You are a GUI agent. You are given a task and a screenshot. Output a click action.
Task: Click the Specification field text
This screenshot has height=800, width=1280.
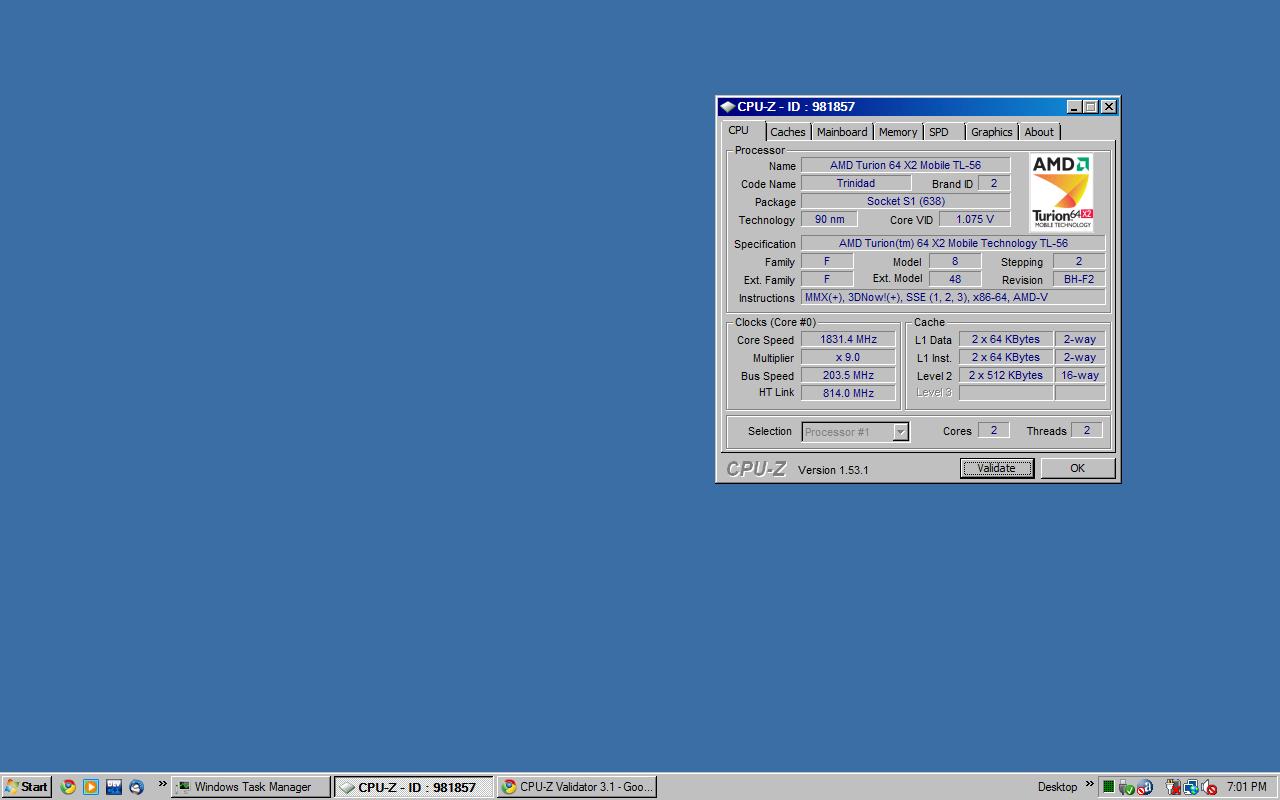[x=953, y=243]
